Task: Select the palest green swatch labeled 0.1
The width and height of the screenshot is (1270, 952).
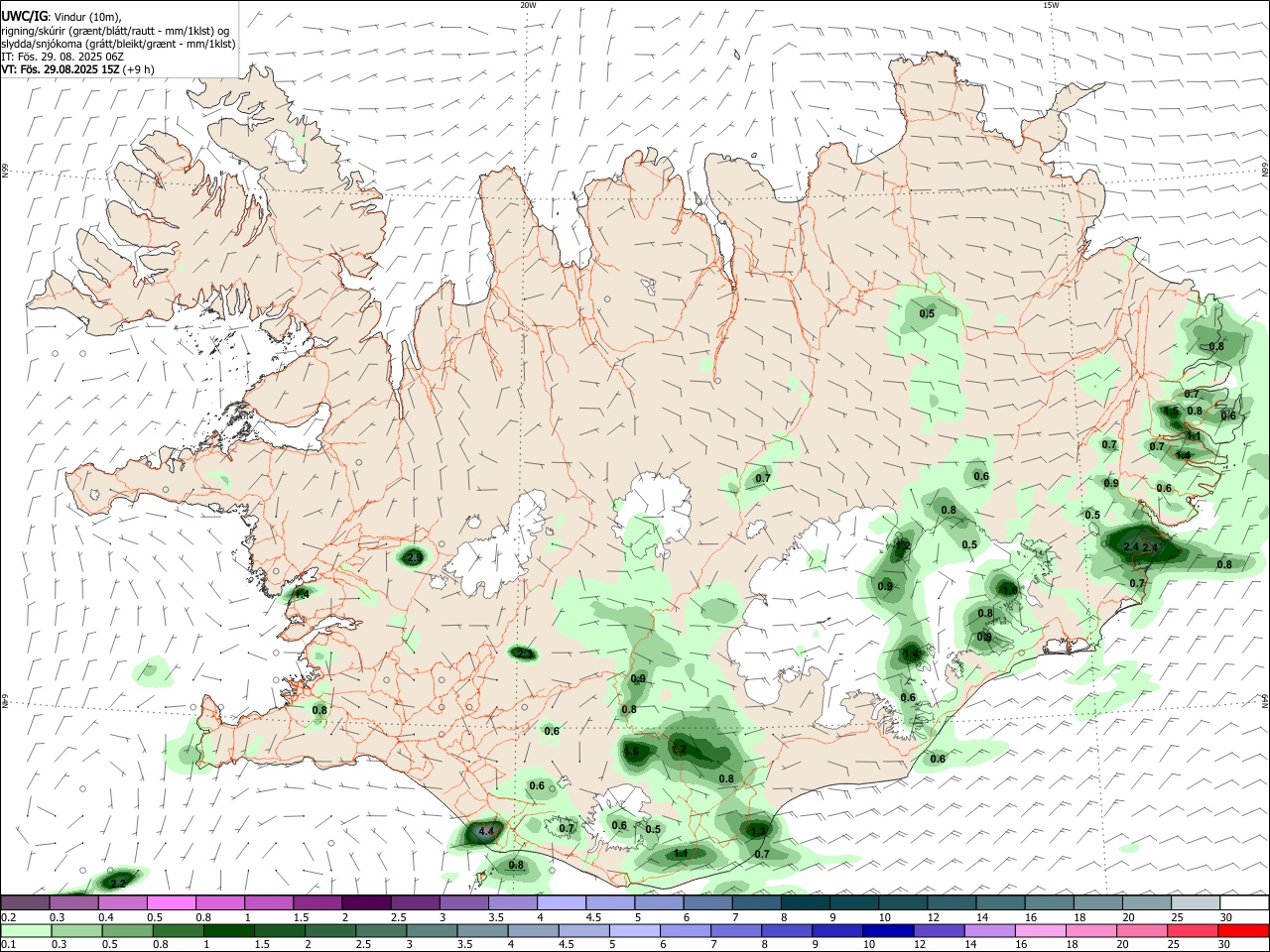Action: pyautogui.click(x=25, y=930)
